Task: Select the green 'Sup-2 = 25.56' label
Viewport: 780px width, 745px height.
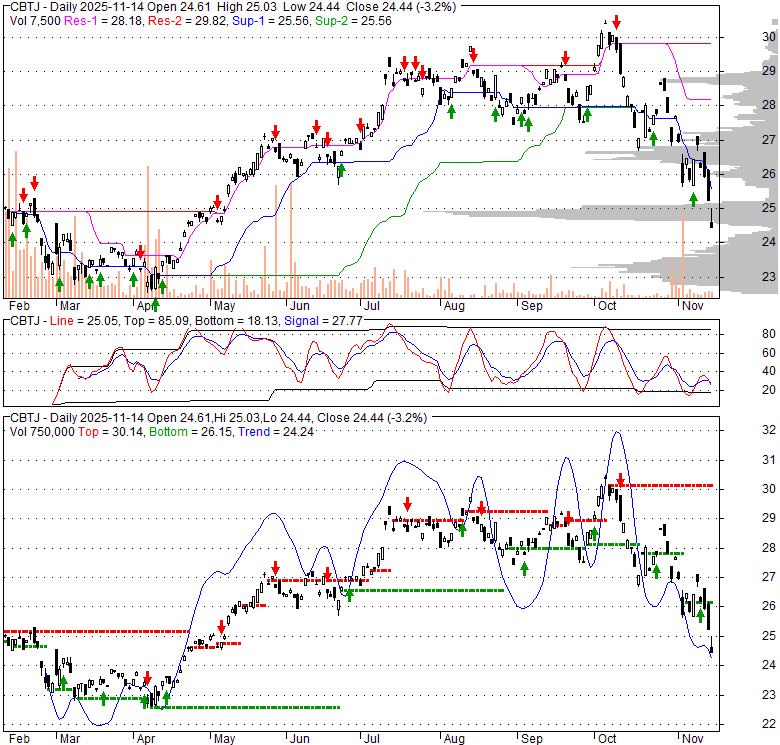Action: pyautogui.click(x=354, y=21)
